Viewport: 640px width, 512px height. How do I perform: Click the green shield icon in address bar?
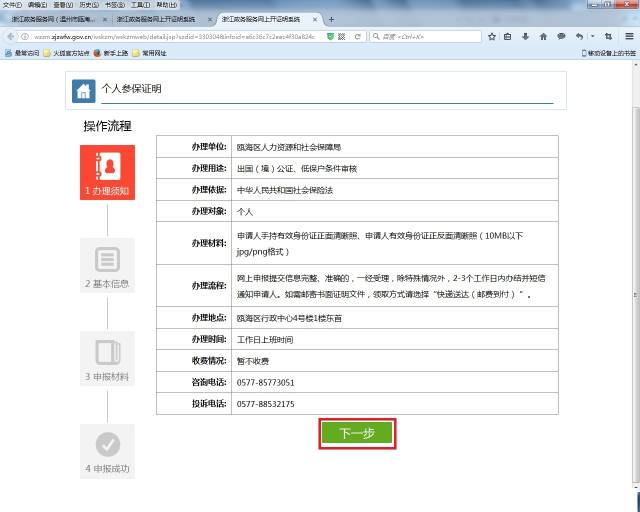[x=330, y=37]
